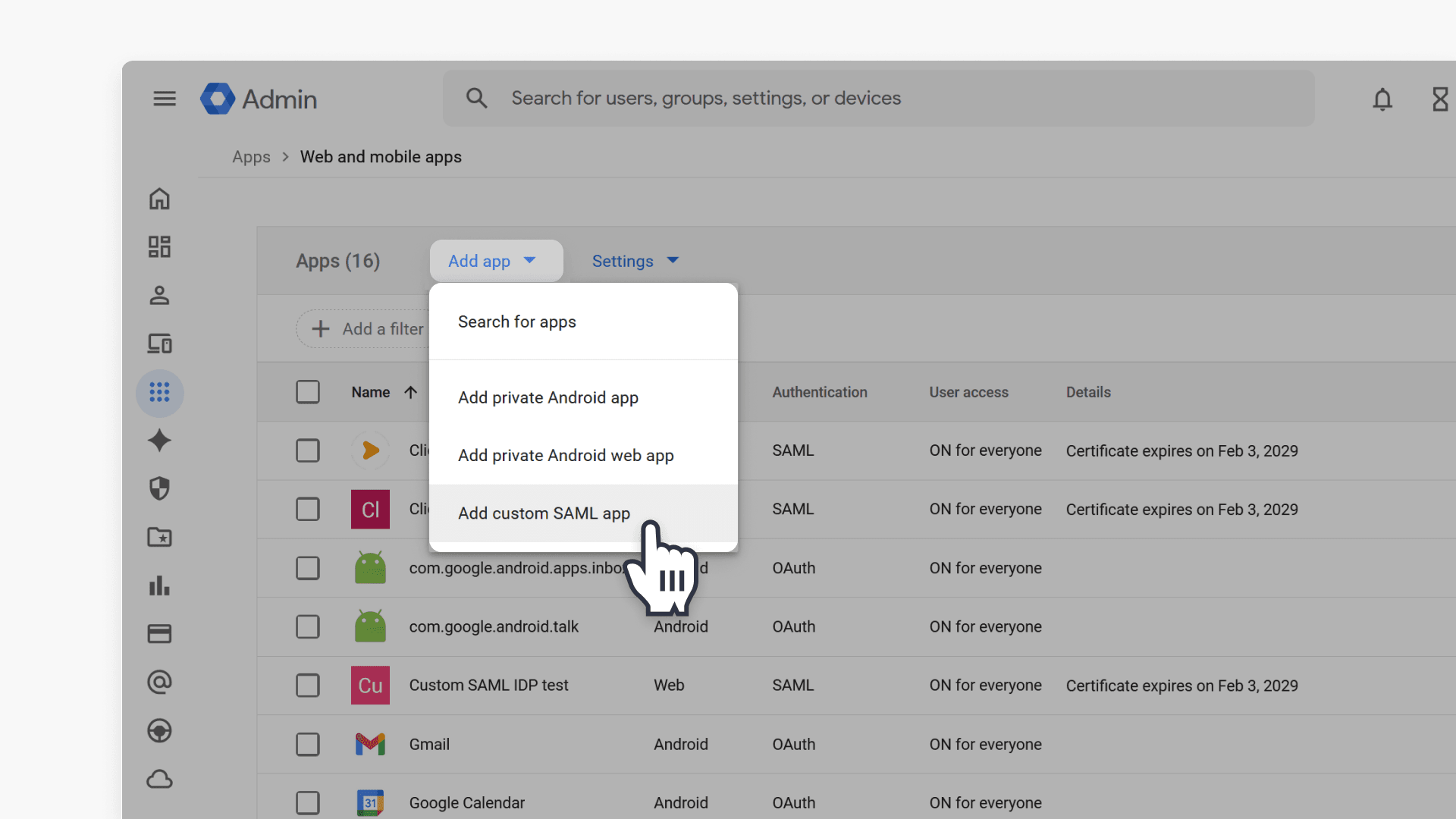1456x819 pixels.
Task: Open the main hamburger menu
Action: point(165,99)
